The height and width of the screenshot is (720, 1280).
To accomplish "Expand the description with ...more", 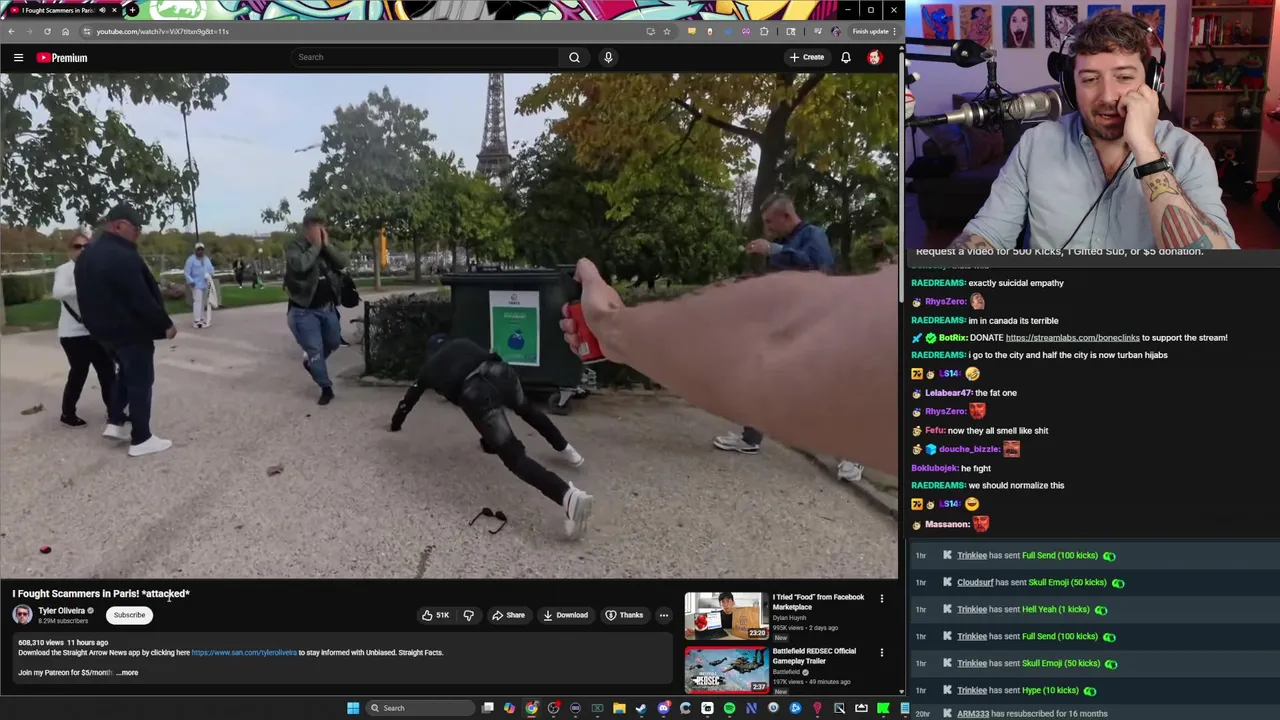I will pos(127,672).
